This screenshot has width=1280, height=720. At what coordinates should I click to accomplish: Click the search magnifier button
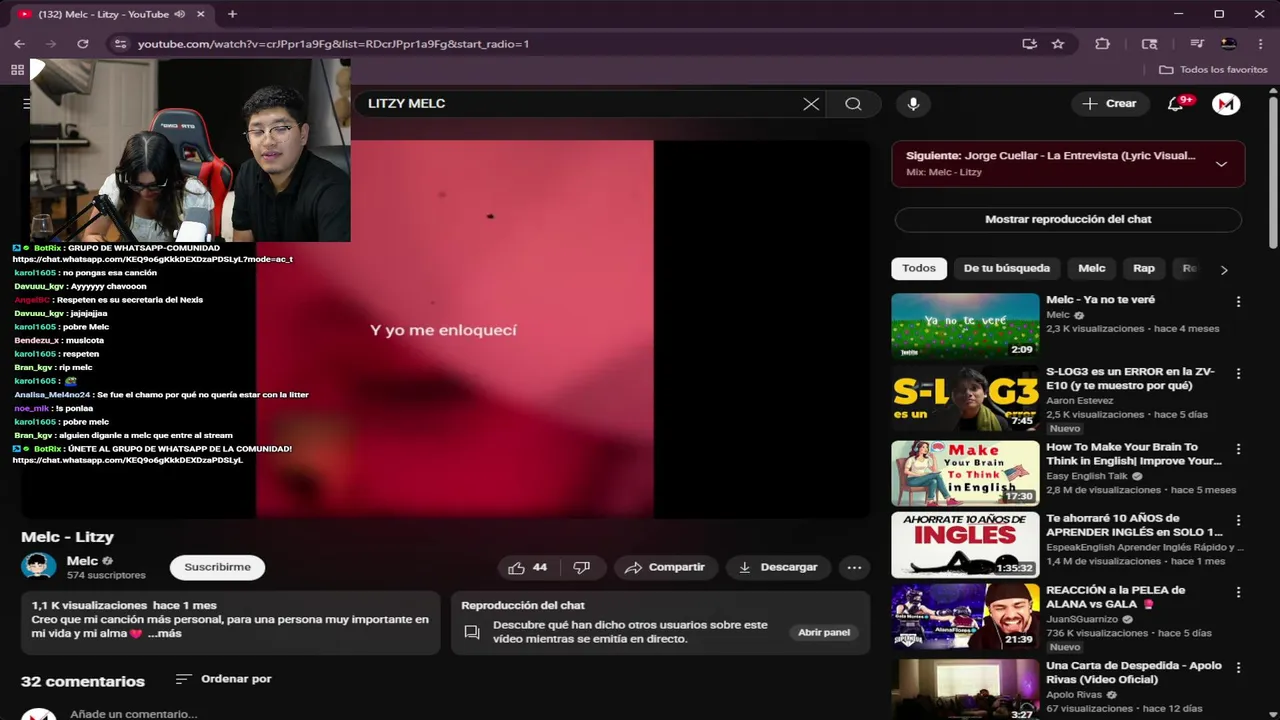853,104
